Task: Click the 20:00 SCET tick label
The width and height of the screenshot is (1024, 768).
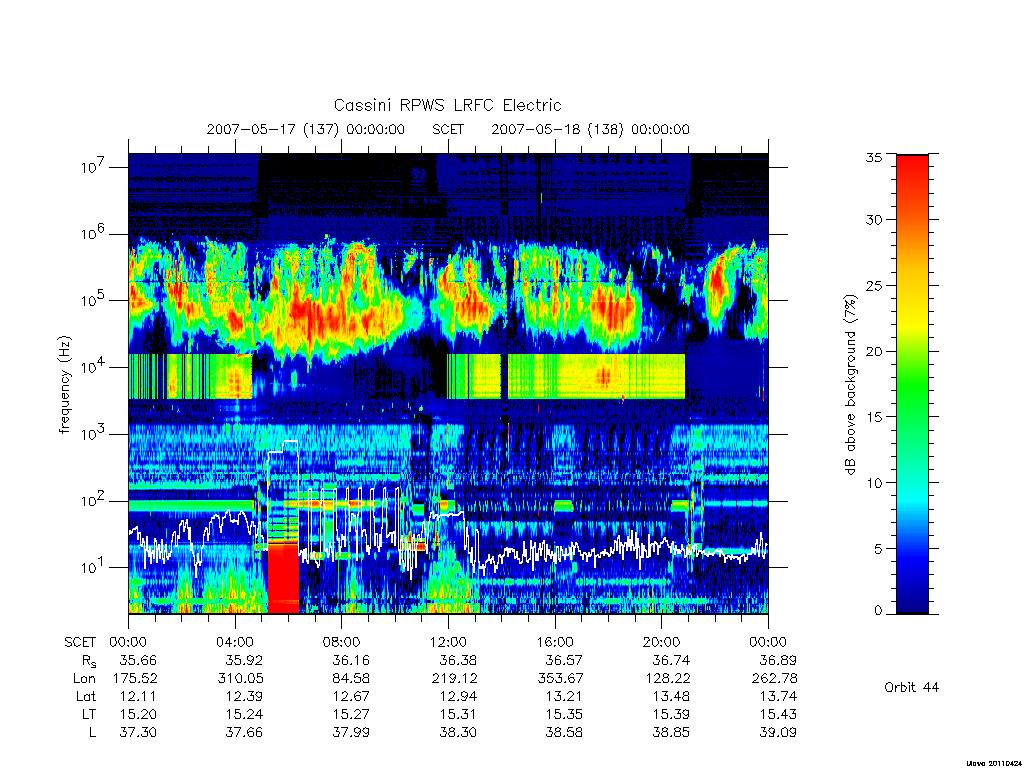Action: tap(661, 642)
